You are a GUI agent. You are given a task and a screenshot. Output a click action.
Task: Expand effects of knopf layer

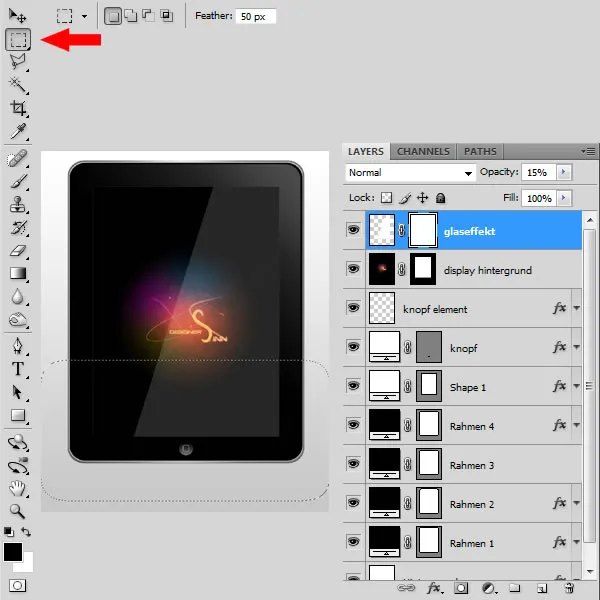(x=576, y=347)
